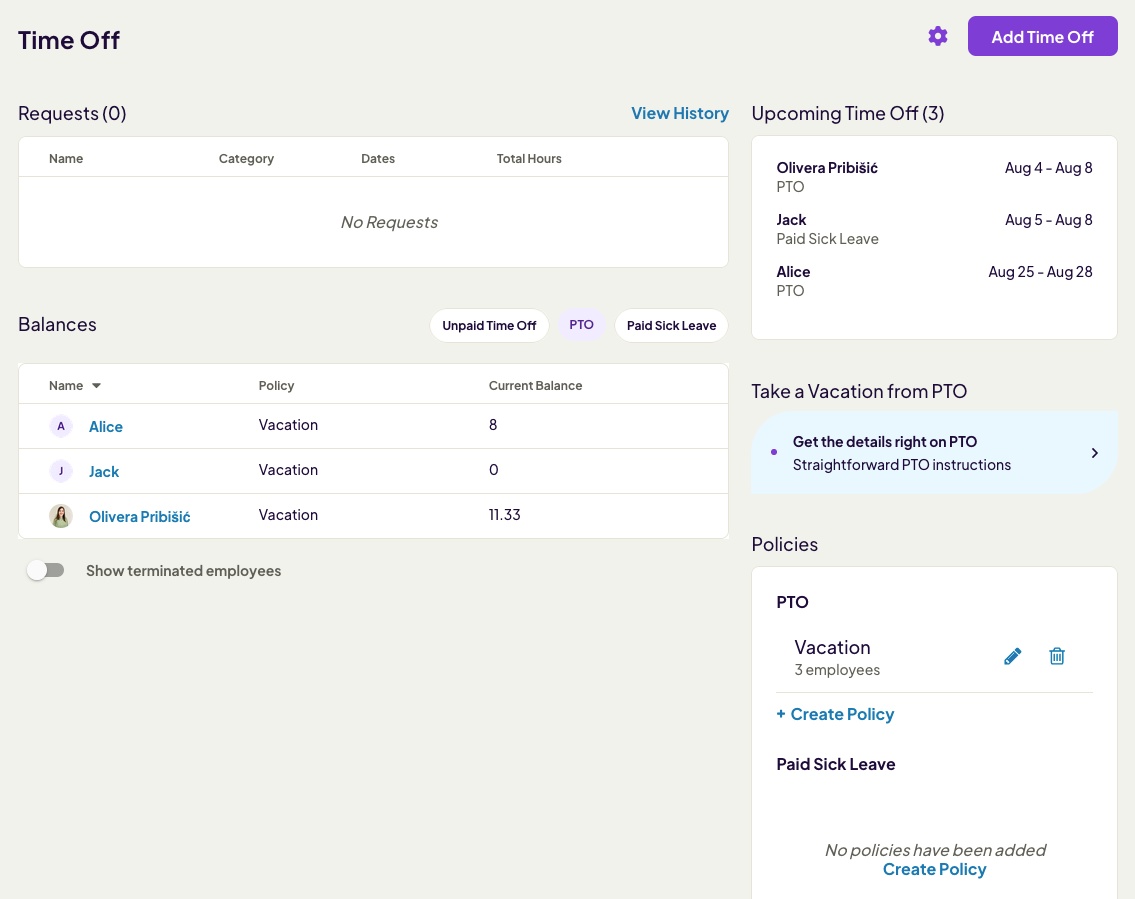Select the PTO balances tab
1135x899 pixels.
tap(581, 325)
